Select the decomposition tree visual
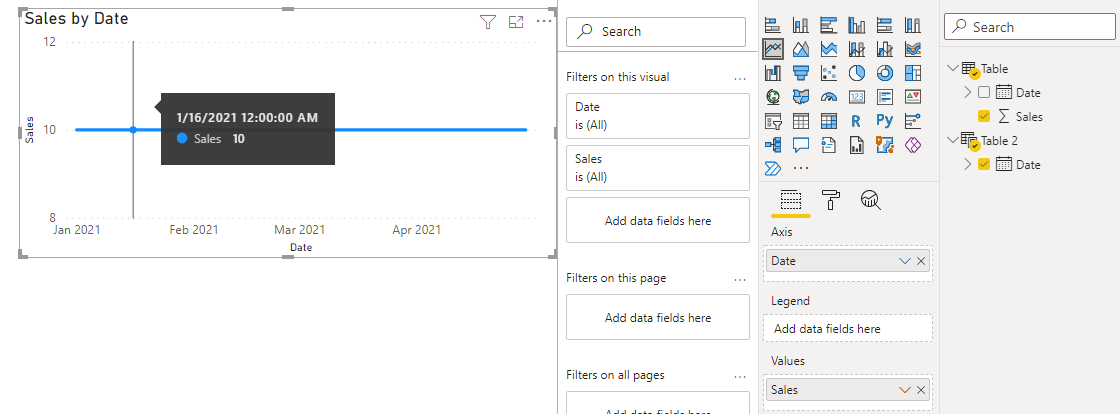1120x414 pixels. coord(772,145)
